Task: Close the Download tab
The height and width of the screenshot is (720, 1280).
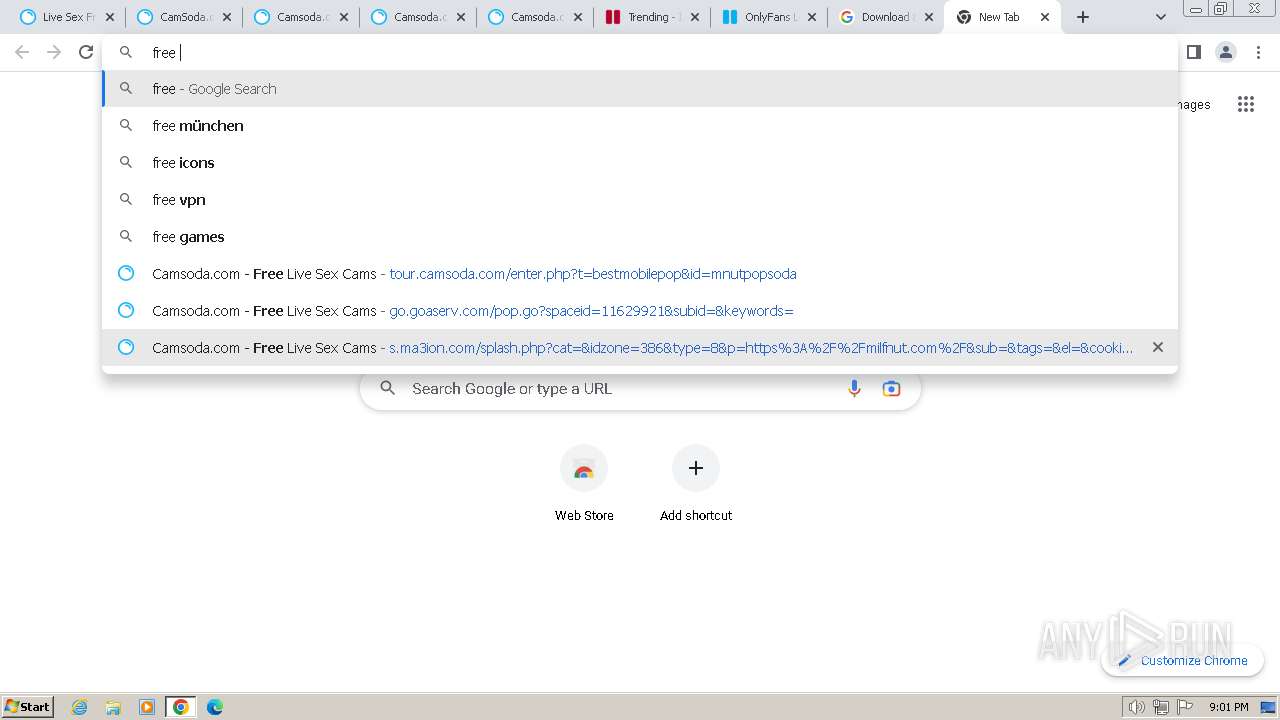Action: 929,17
